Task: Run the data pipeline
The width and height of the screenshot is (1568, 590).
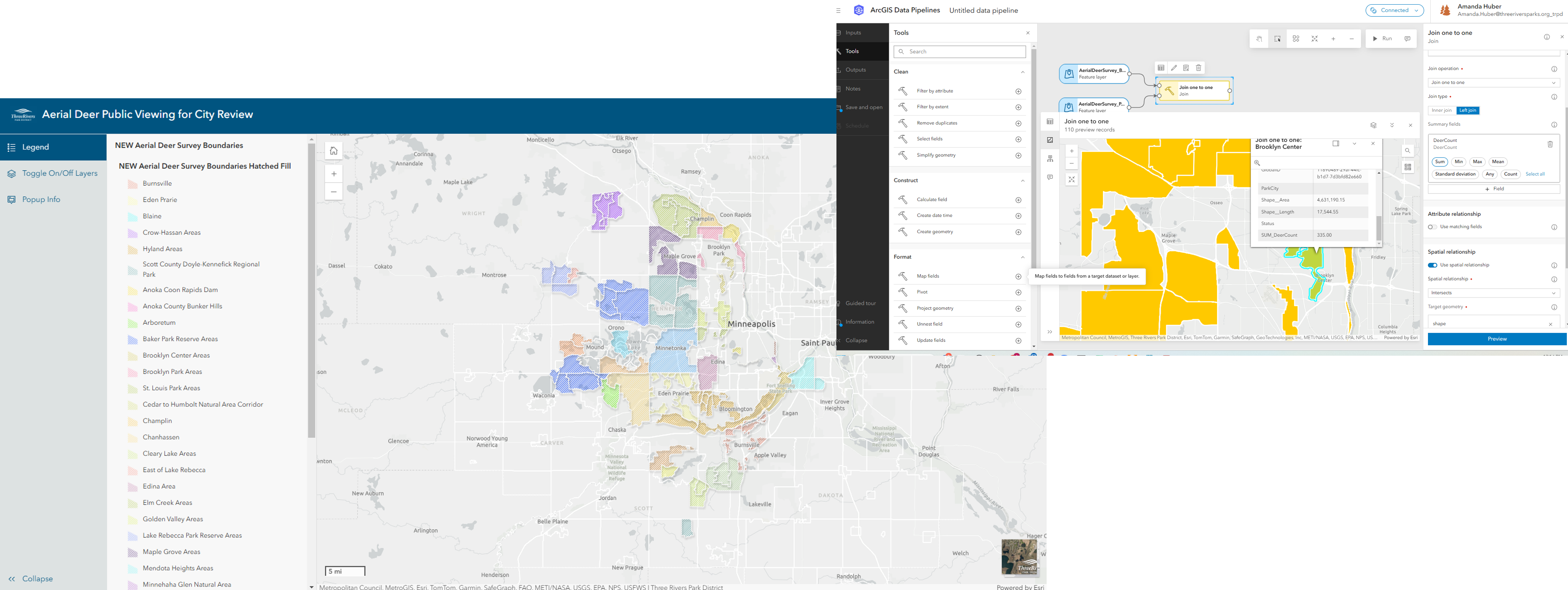Action: (x=1383, y=38)
